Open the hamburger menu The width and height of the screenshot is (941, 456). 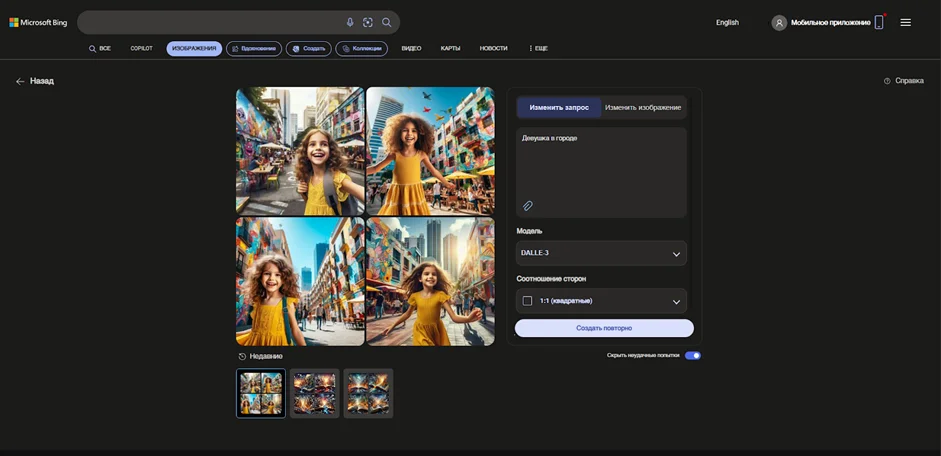[906, 22]
